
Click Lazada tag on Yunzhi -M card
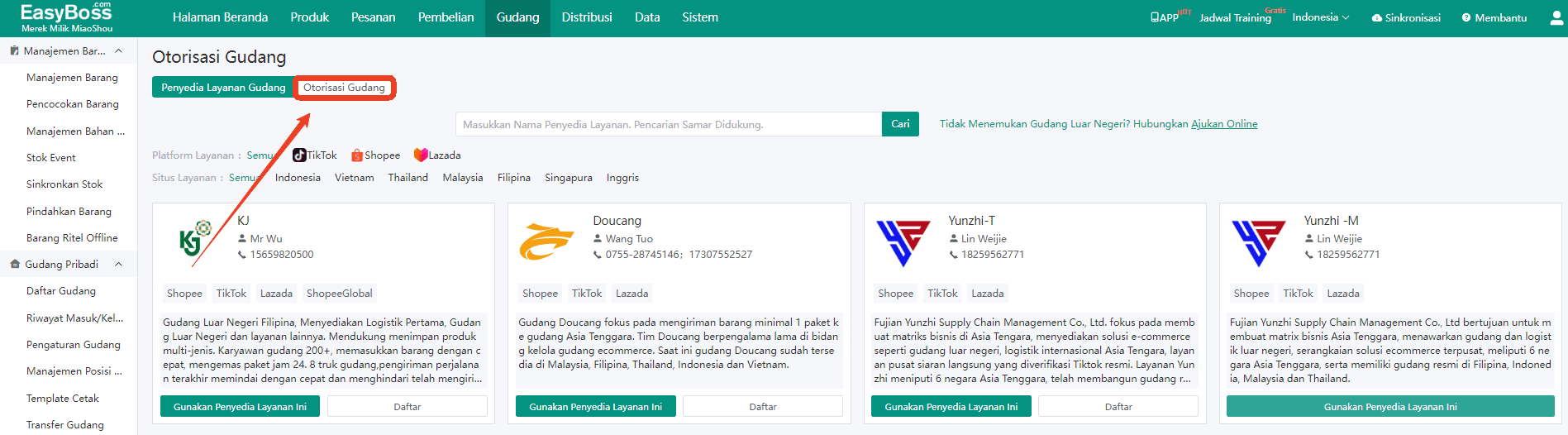point(1343,294)
